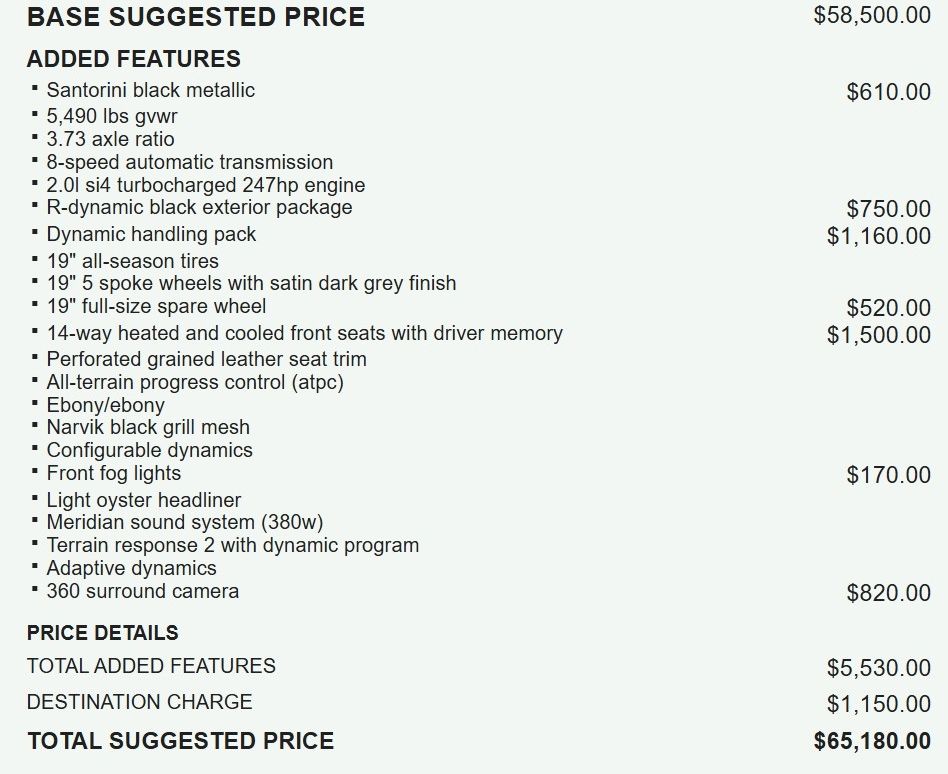Select the Destination Charge label

[x=139, y=702]
